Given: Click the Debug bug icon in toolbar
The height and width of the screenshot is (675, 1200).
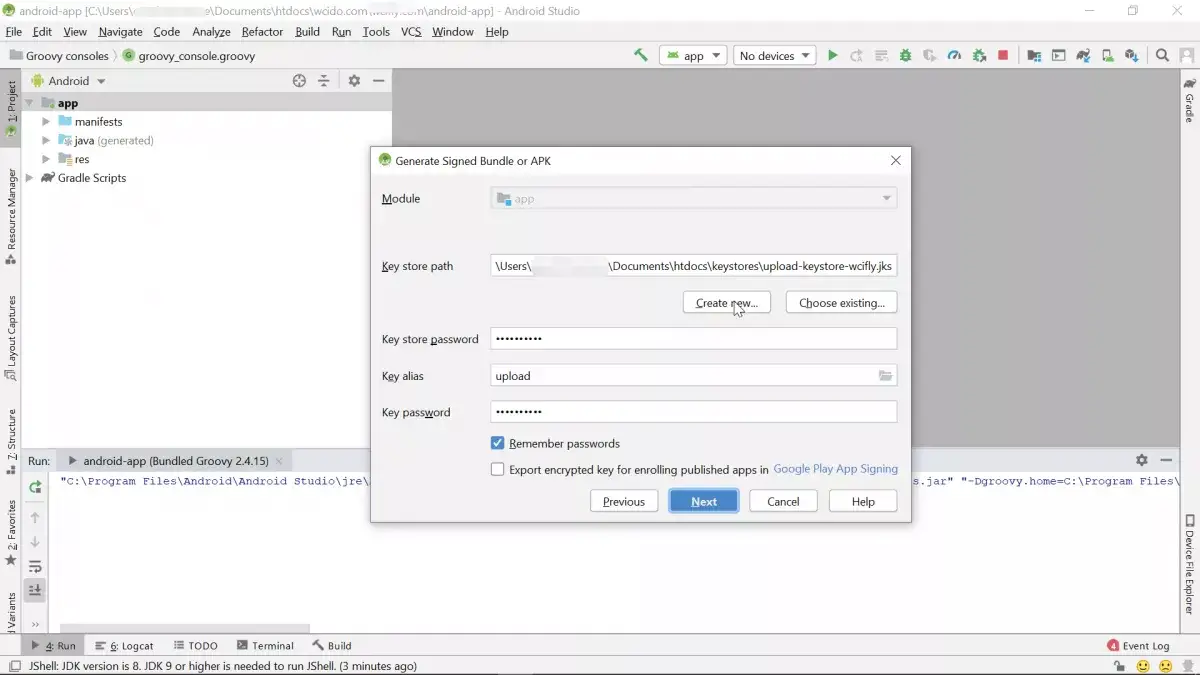Looking at the screenshot, I should pos(905,56).
